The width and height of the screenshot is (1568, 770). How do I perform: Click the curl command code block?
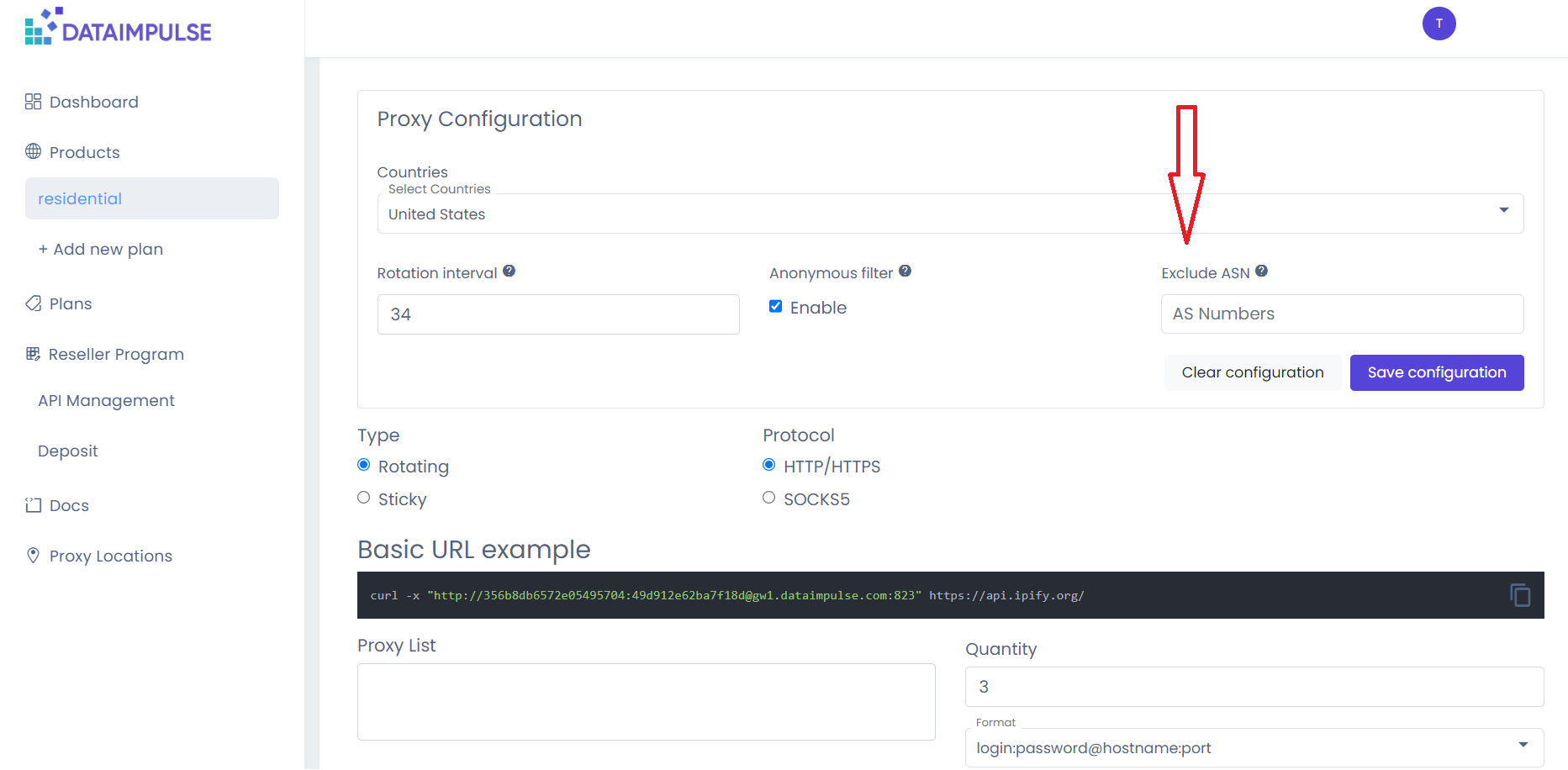pos(950,595)
